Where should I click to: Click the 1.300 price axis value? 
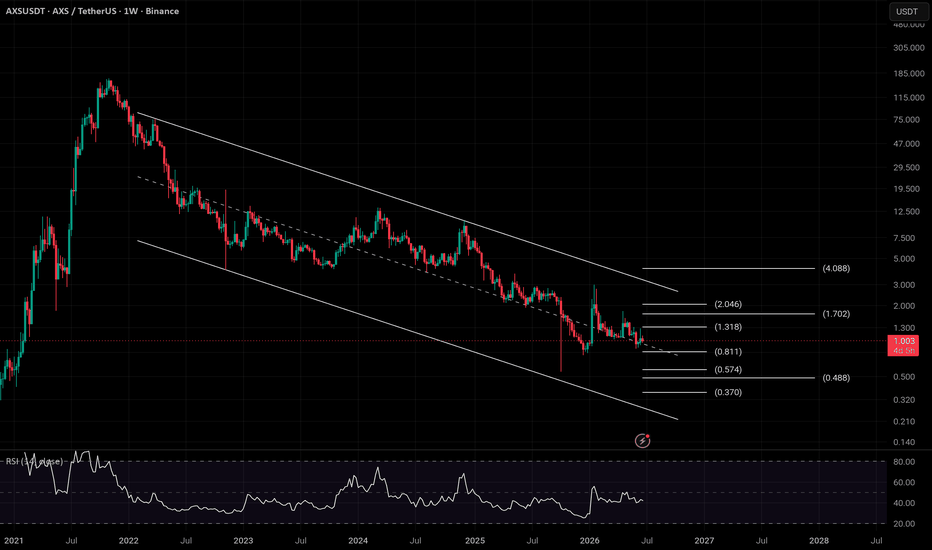[904, 328]
